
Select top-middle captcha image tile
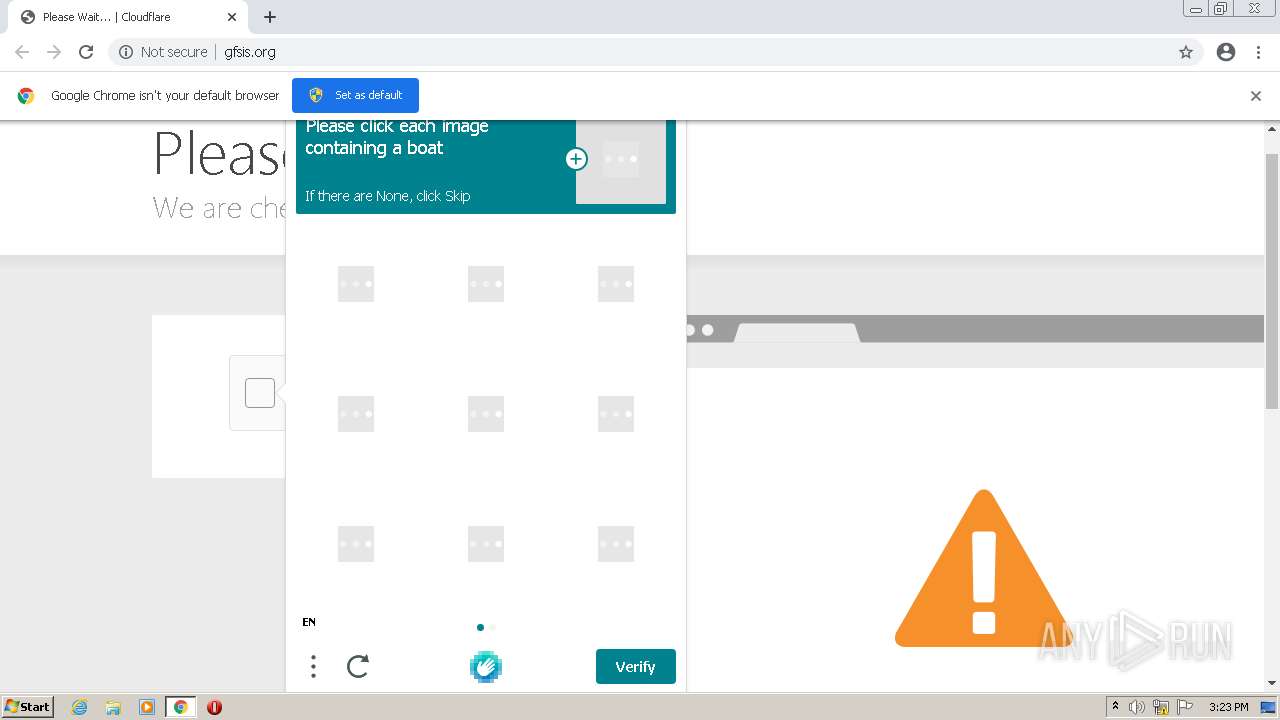coord(486,284)
